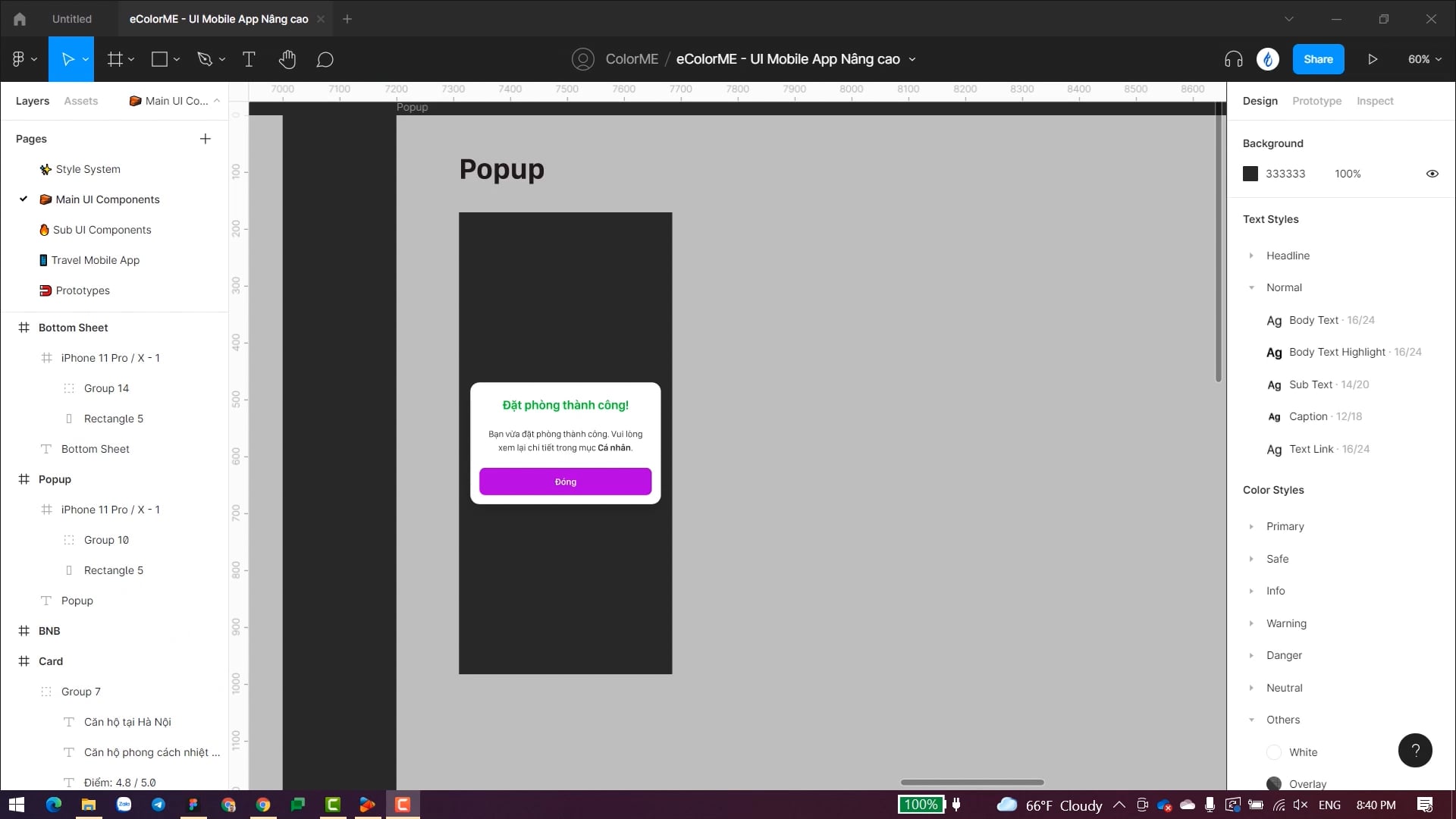Switch to the Inspect tab
1456x819 pixels.
tap(1375, 101)
